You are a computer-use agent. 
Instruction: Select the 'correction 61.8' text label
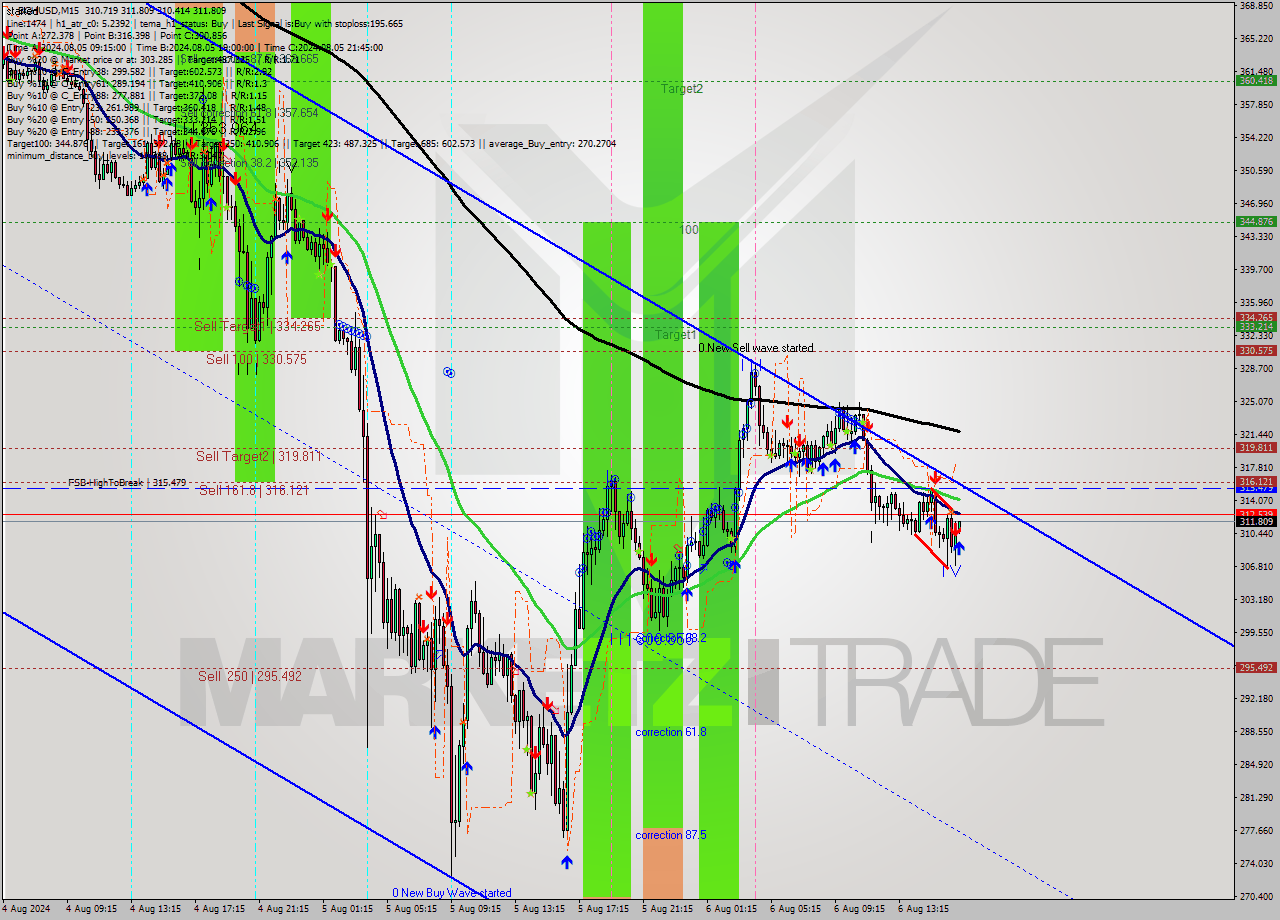[x=671, y=732]
